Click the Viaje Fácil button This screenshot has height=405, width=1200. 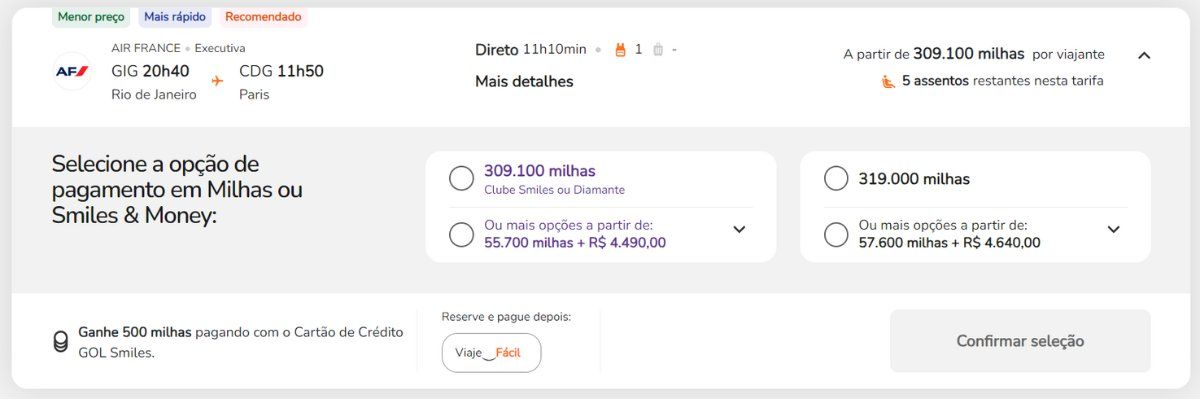pyautogui.click(x=491, y=352)
